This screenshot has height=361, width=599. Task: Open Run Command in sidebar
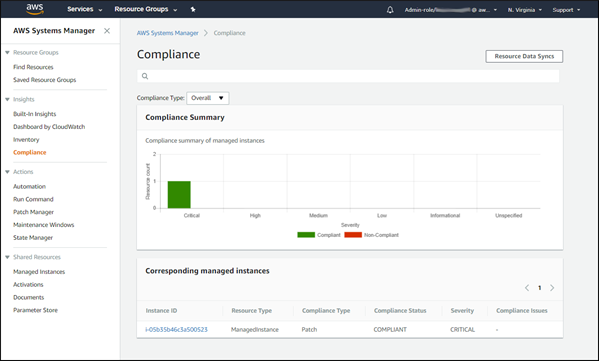(33, 199)
